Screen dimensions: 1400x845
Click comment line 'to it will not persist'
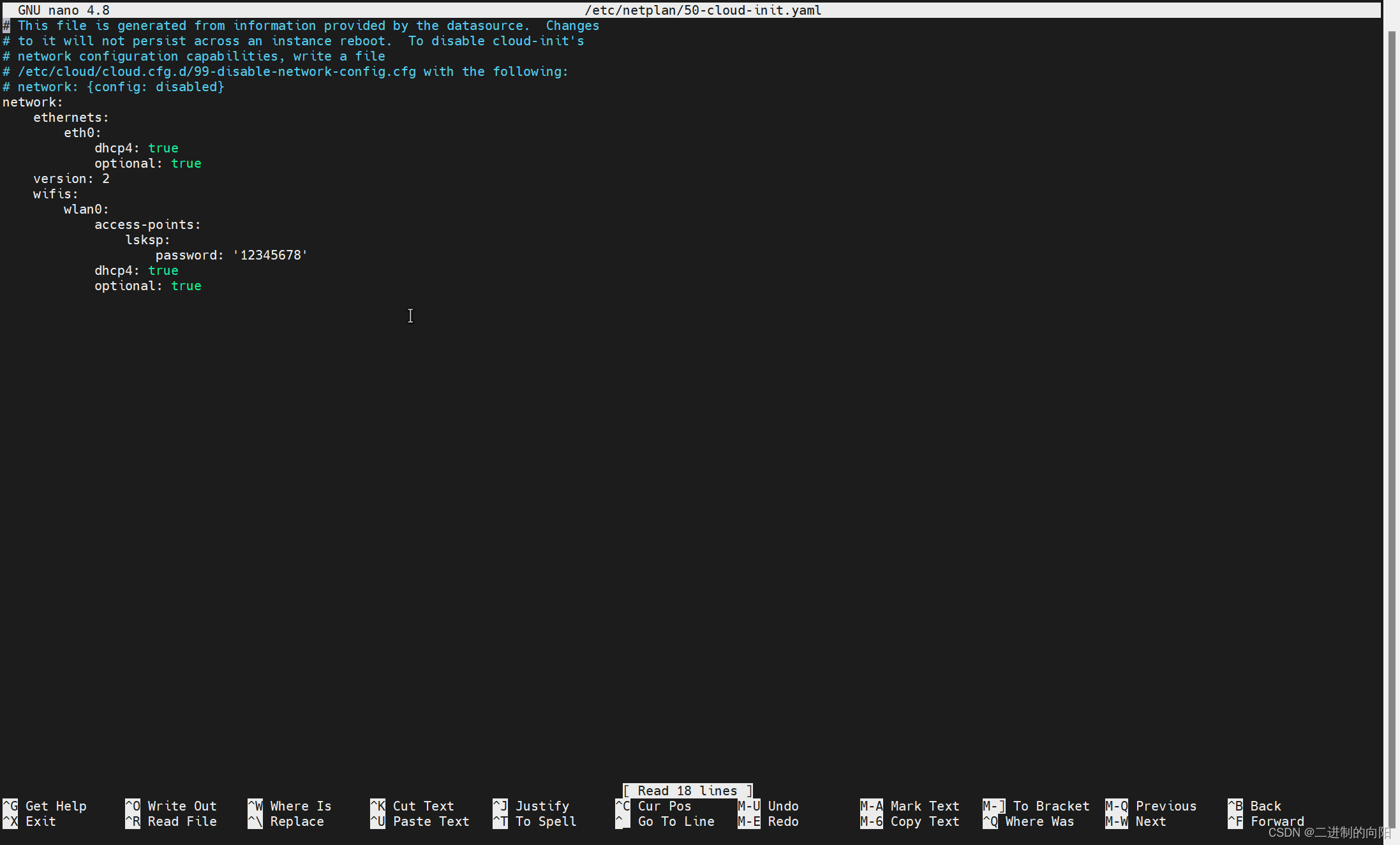pyautogui.click(x=294, y=41)
